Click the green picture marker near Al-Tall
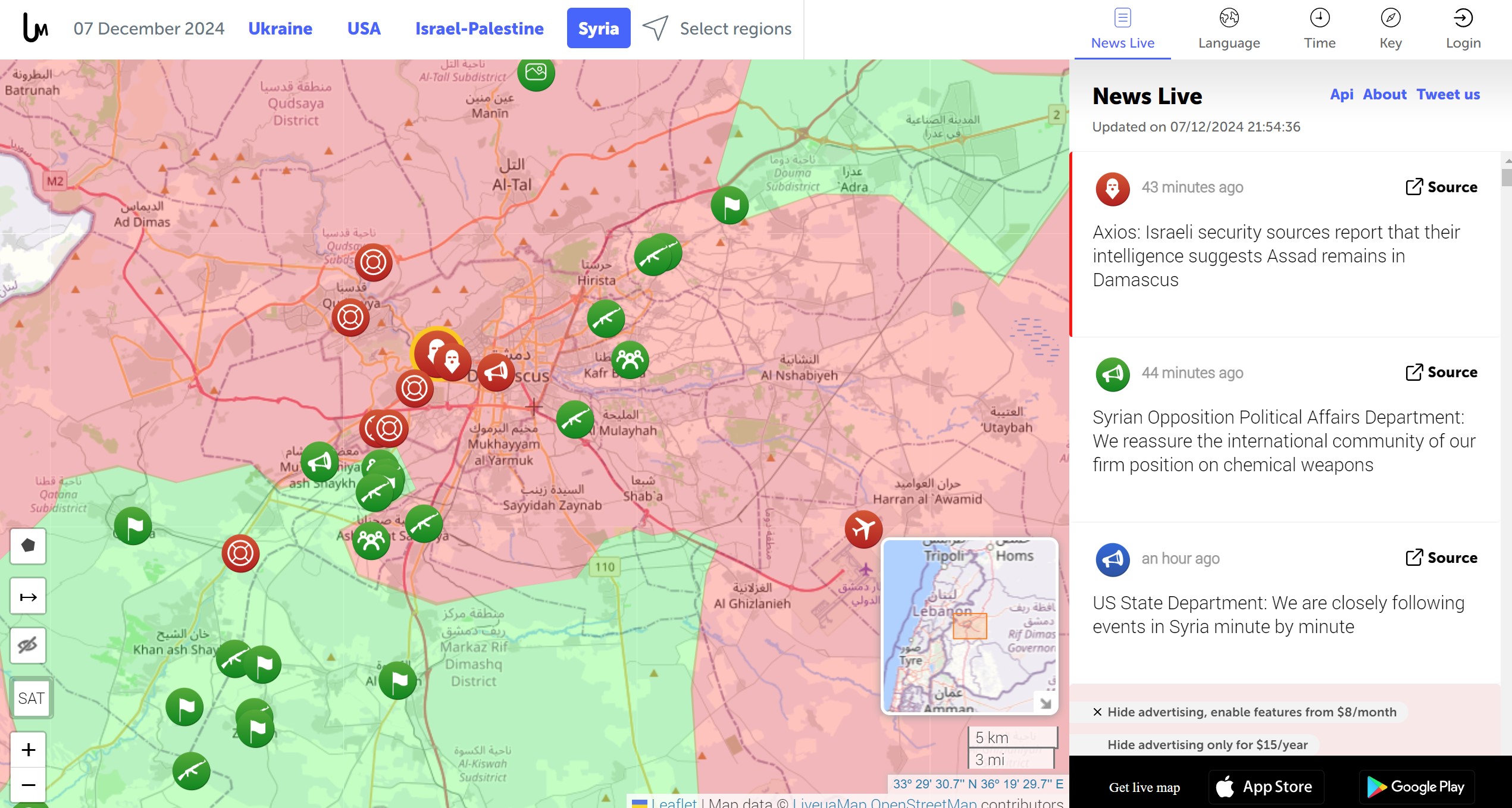 click(536, 73)
